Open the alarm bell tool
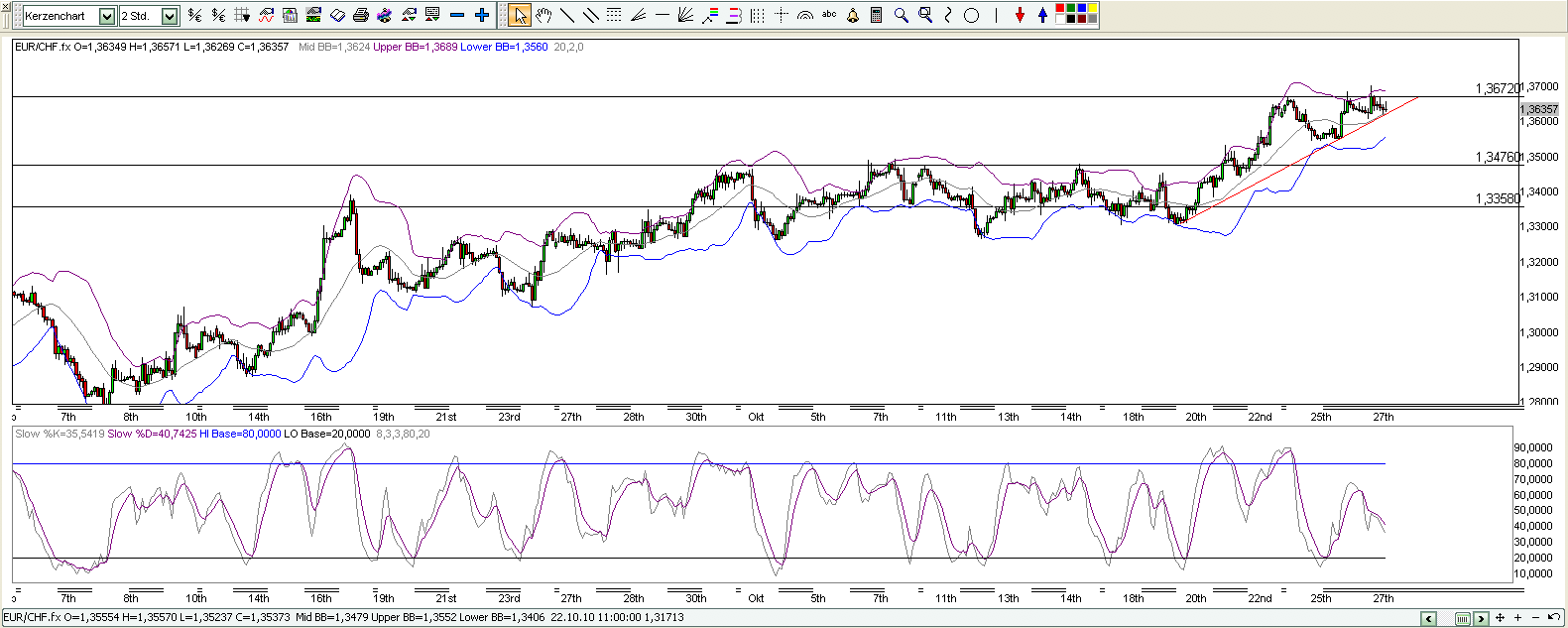 coord(853,15)
